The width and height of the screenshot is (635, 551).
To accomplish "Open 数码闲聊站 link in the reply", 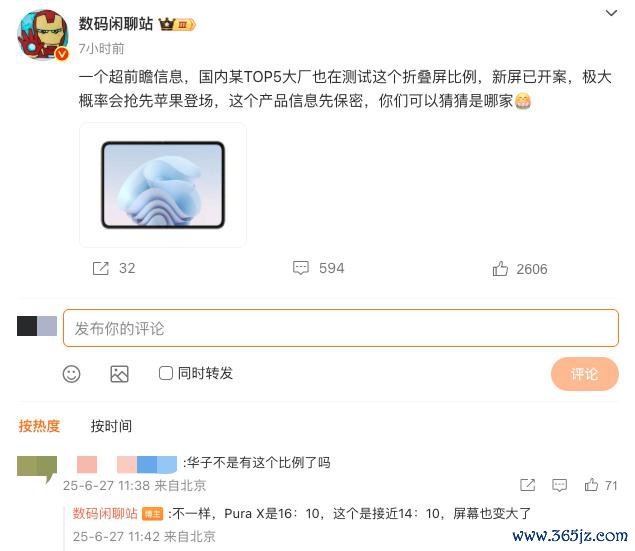I will 105,513.
